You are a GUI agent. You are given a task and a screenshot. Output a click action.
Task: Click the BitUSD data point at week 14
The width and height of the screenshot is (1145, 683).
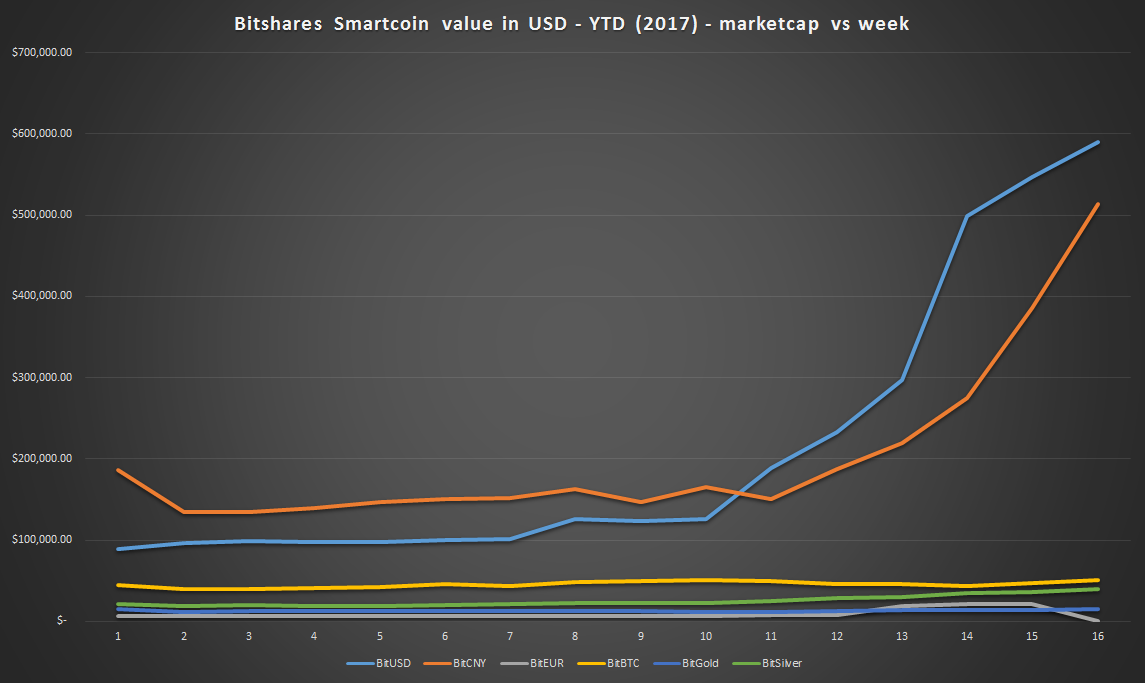click(967, 216)
